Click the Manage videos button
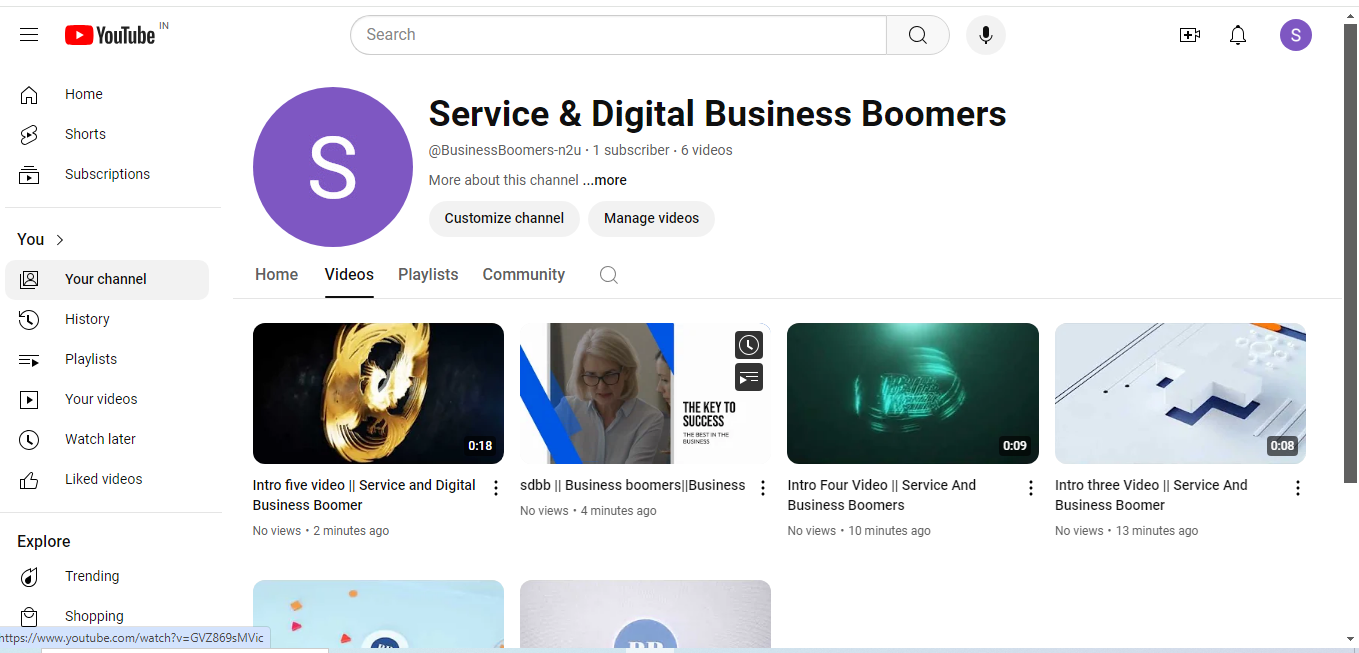Viewport: 1359px width, 653px height. 651,218
